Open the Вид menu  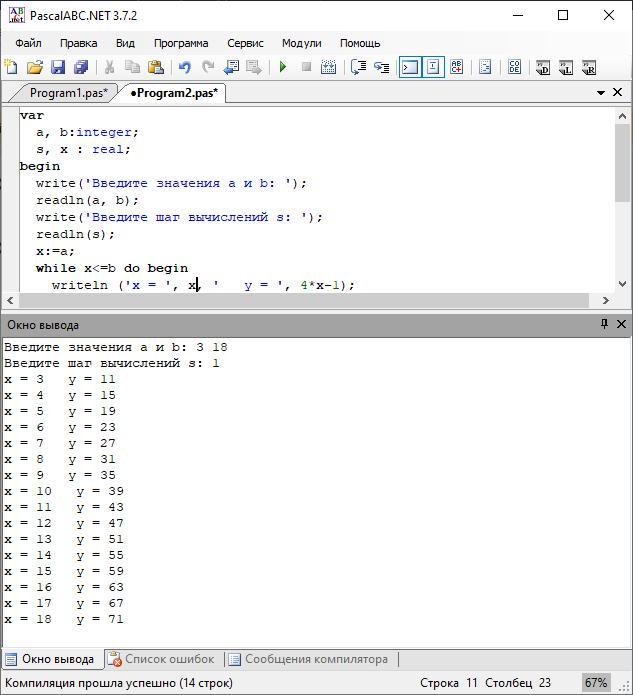click(x=125, y=43)
